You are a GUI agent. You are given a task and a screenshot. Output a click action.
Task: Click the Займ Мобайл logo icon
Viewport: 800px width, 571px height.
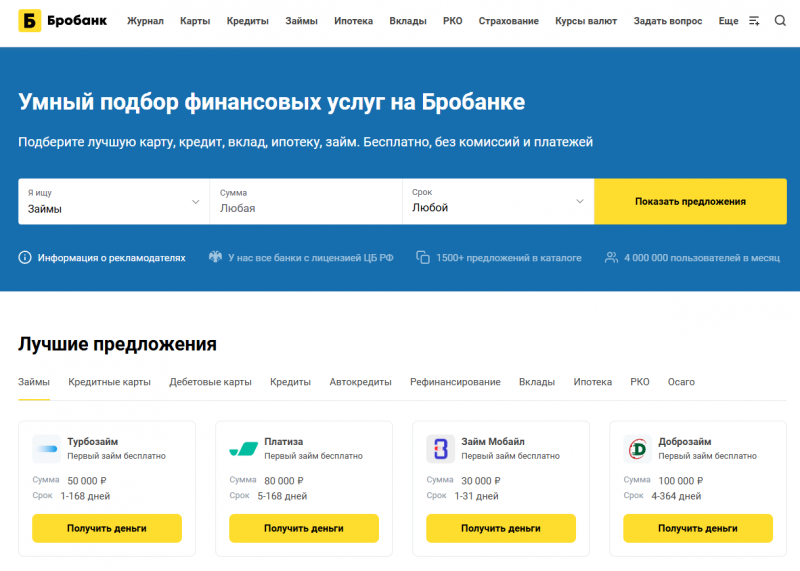coord(440,448)
